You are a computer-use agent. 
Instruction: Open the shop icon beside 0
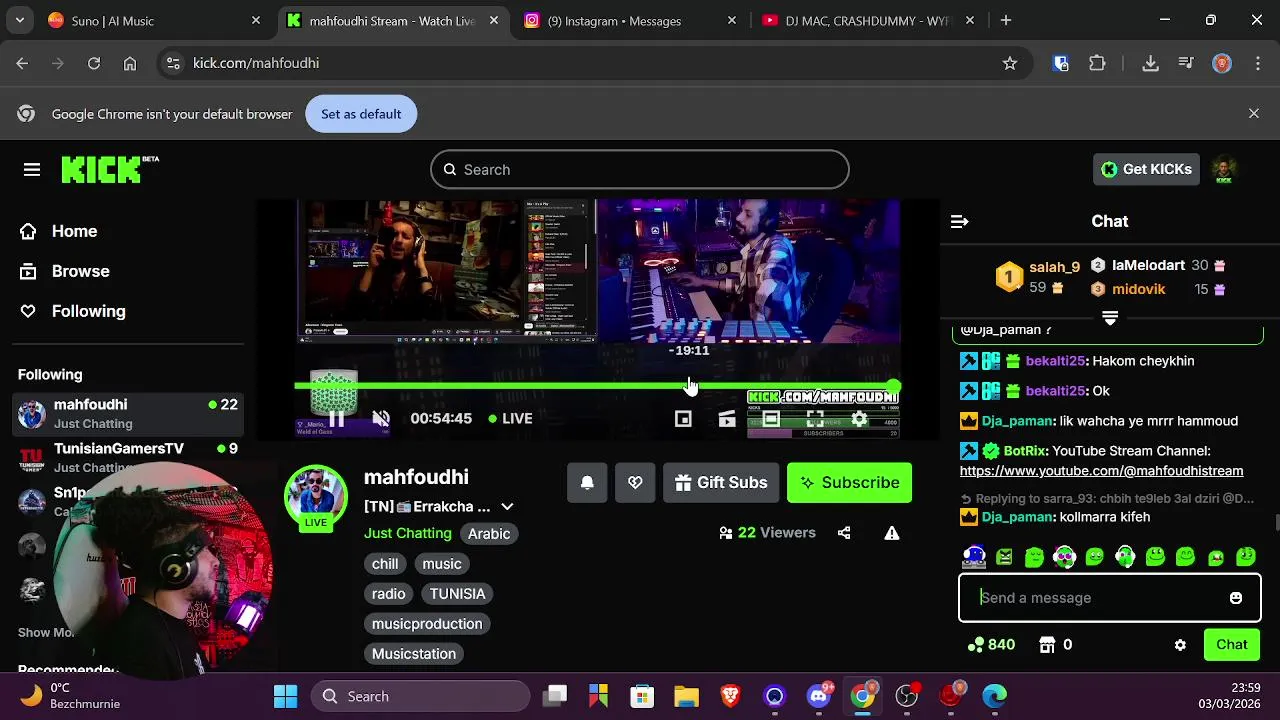coord(1047,645)
